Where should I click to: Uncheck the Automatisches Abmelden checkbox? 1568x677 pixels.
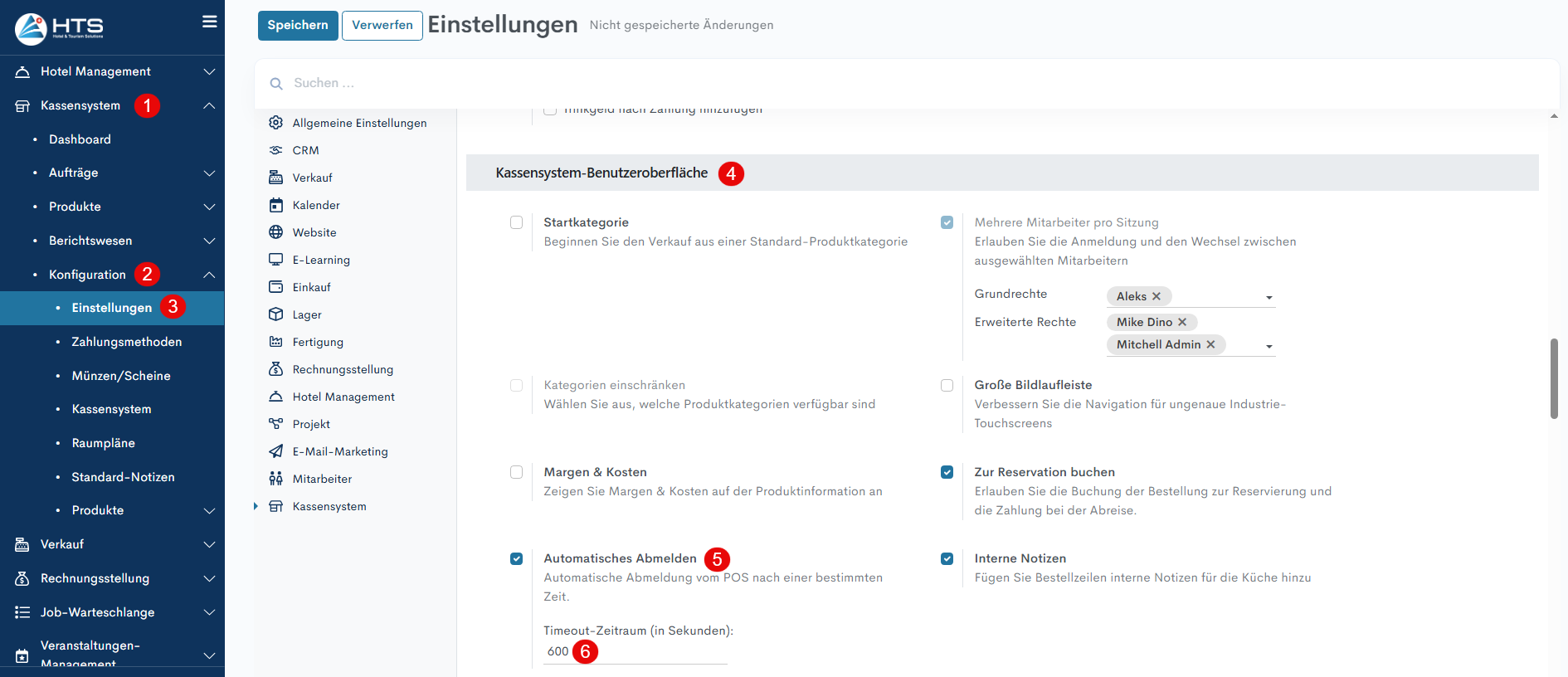[516, 558]
